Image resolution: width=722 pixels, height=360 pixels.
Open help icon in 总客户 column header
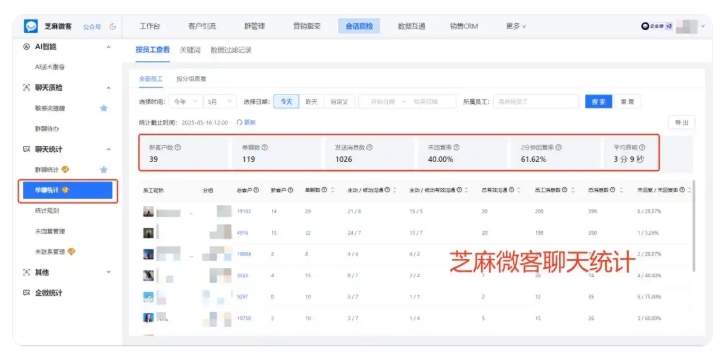(x=256, y=190)
